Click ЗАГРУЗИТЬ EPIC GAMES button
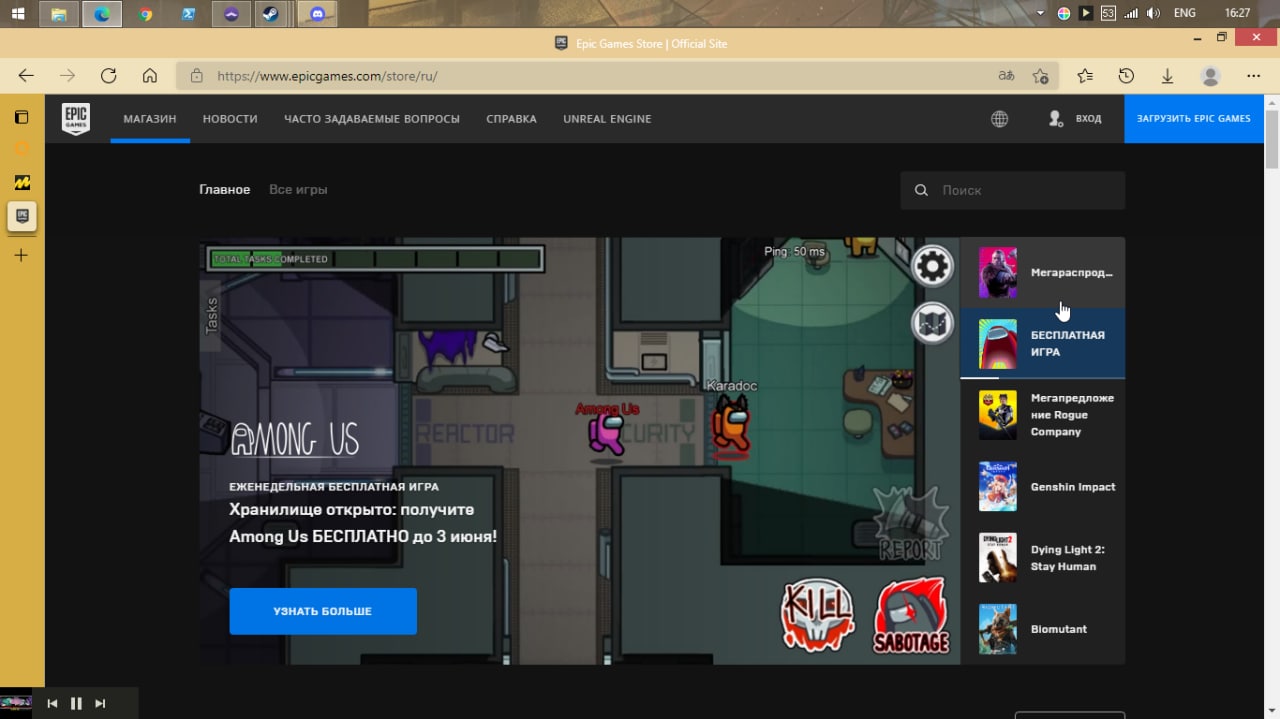Viewport: 1280px width, 719px height. point(1194,119)
